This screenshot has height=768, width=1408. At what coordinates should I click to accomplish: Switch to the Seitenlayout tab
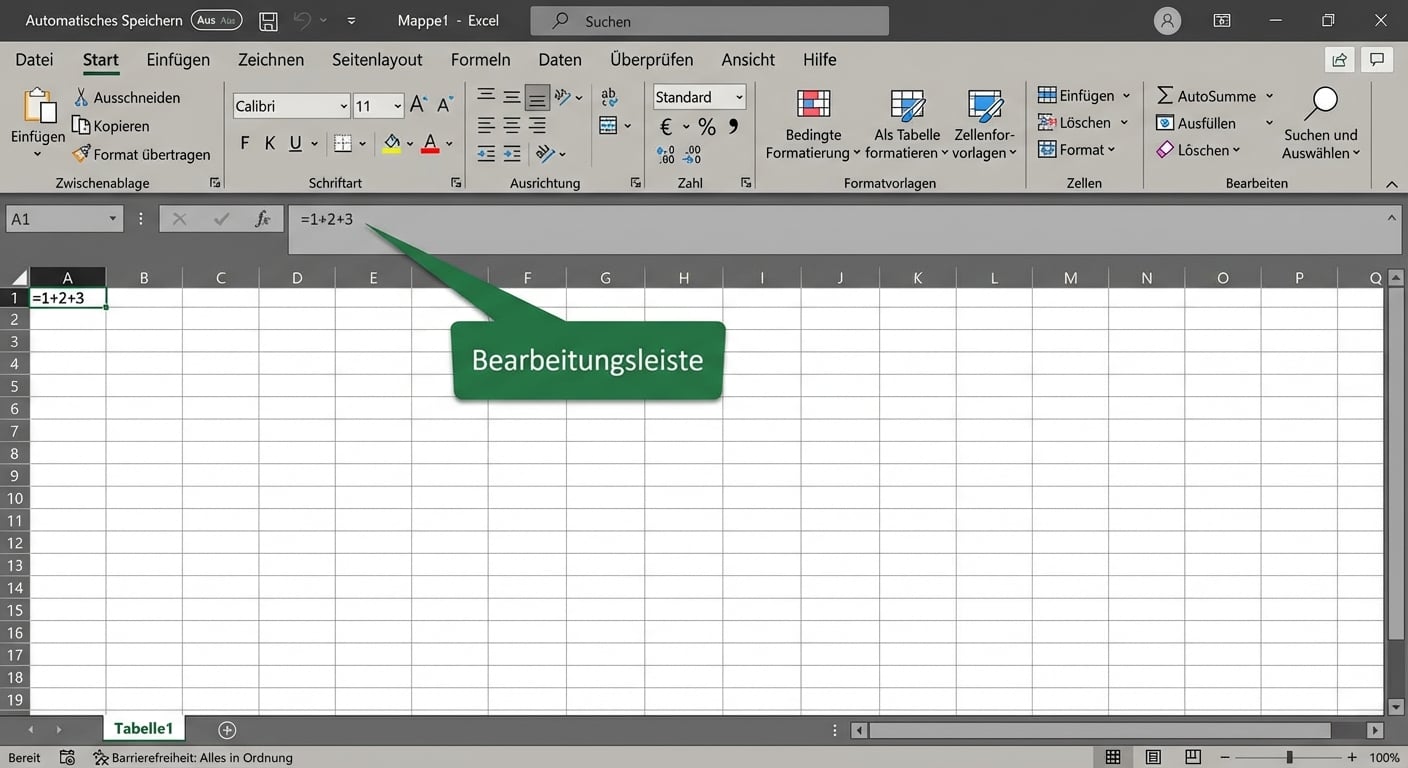pyautogui.click(x=377, y=59)
